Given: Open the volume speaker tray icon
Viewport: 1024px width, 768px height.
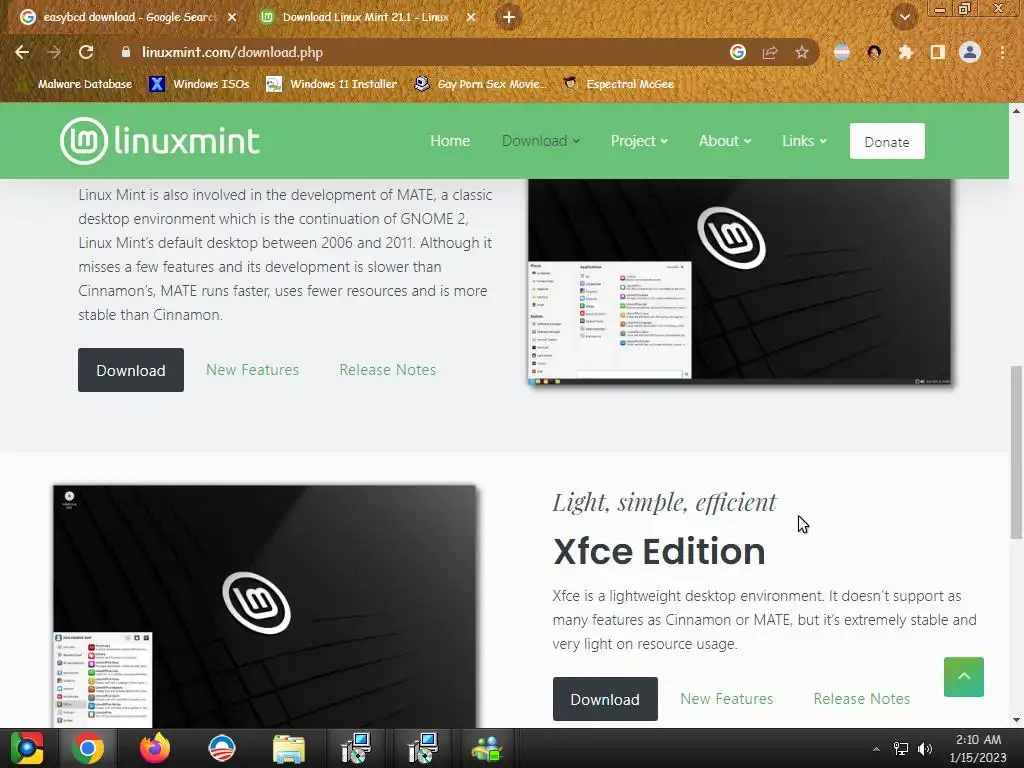Looking at the screenshot, I should pyautogui.click(x=925, y=749).
